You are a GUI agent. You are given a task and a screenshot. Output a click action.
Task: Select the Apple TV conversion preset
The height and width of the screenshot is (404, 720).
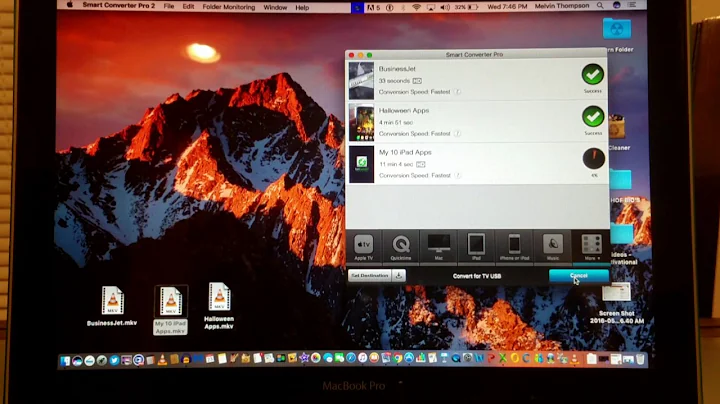(363, 248)
